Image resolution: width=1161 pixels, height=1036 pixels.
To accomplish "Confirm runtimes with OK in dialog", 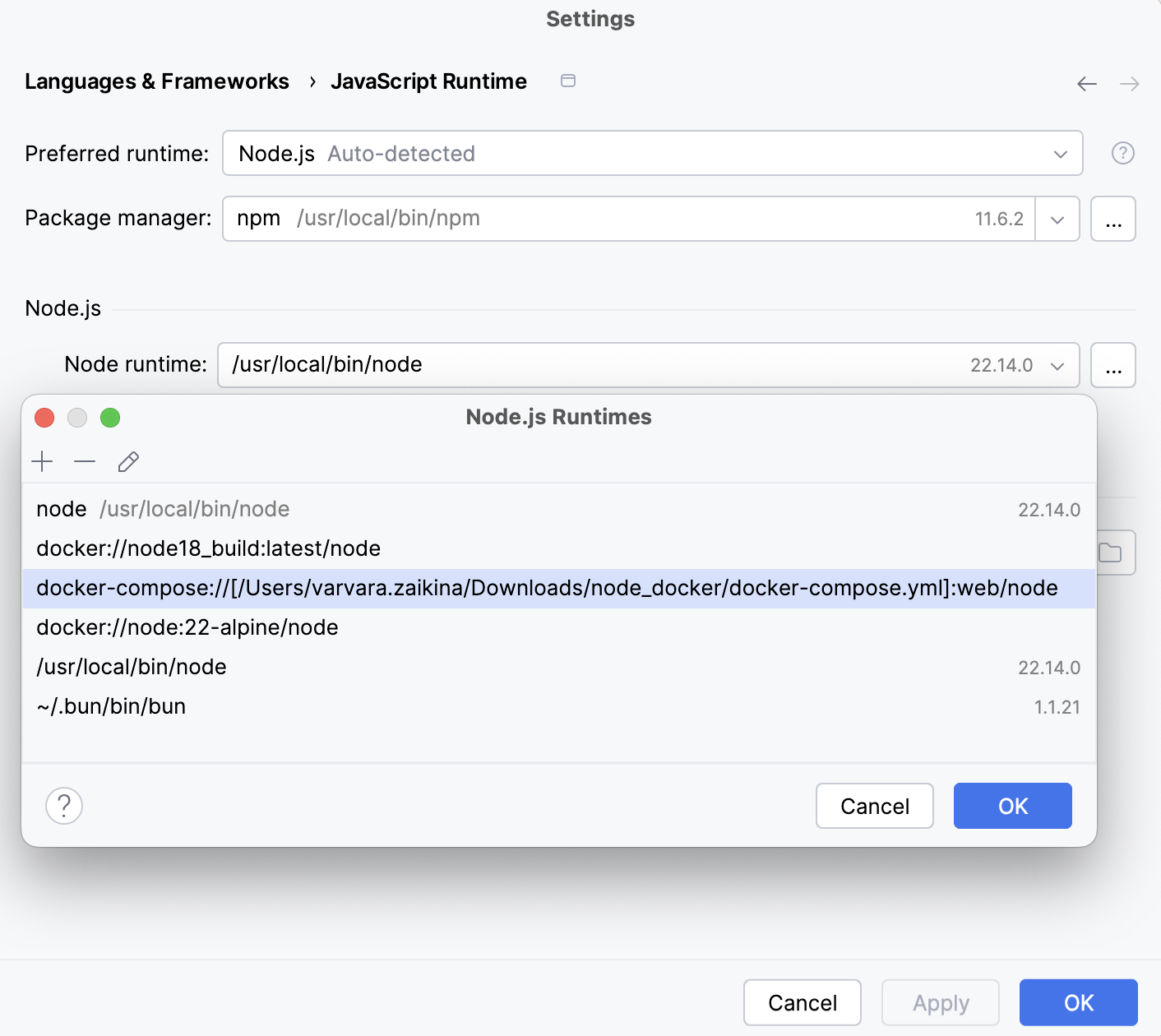I will (1012, 806).
